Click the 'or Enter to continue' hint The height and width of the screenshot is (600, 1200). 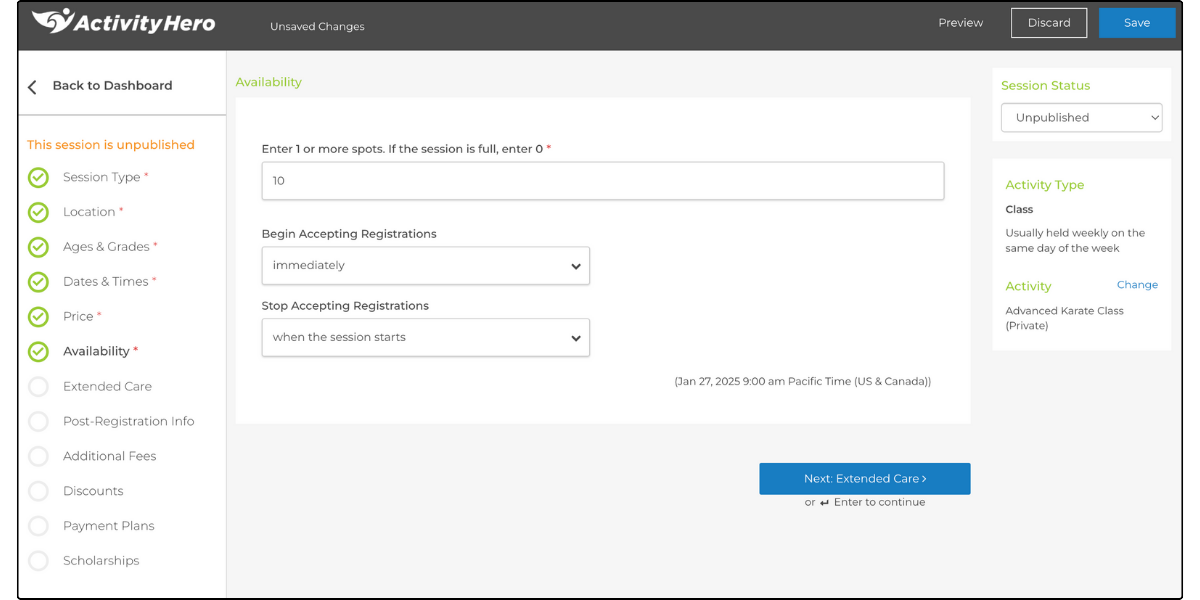pos(865,503)
